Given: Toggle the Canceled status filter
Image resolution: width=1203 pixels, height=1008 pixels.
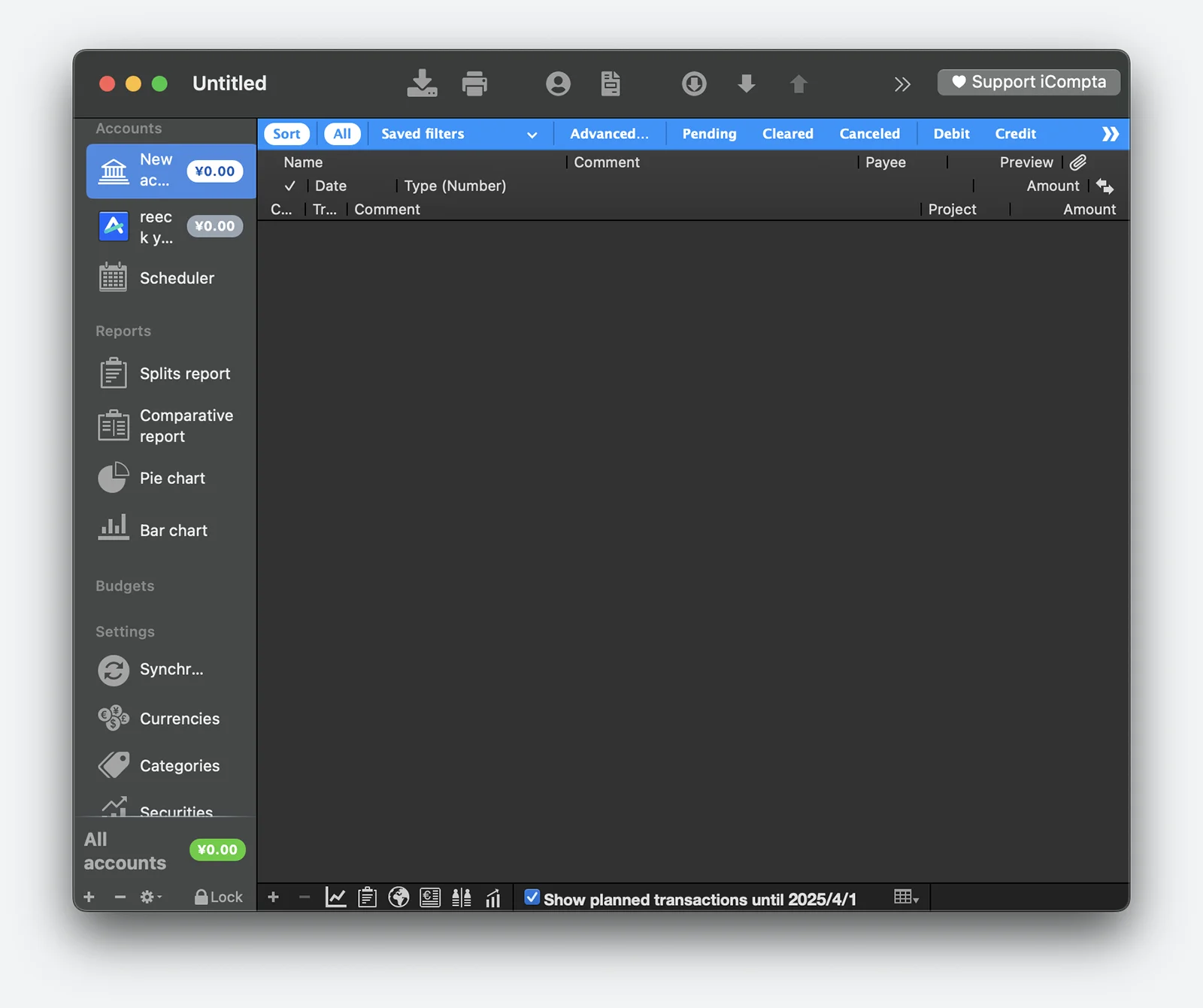Looking at the screenshot, I should (869, 134).
